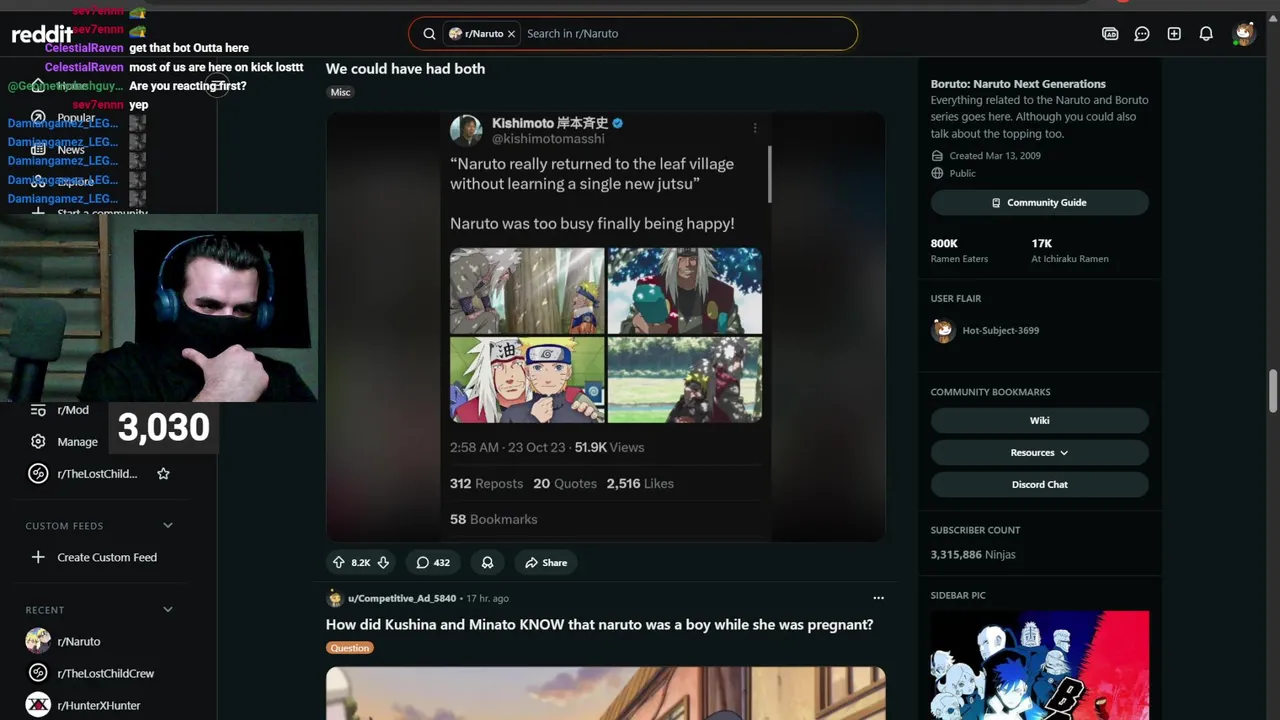The image size is (1280, 720).
Task: Open Manage in sidebar
Action: click(77, 442)
